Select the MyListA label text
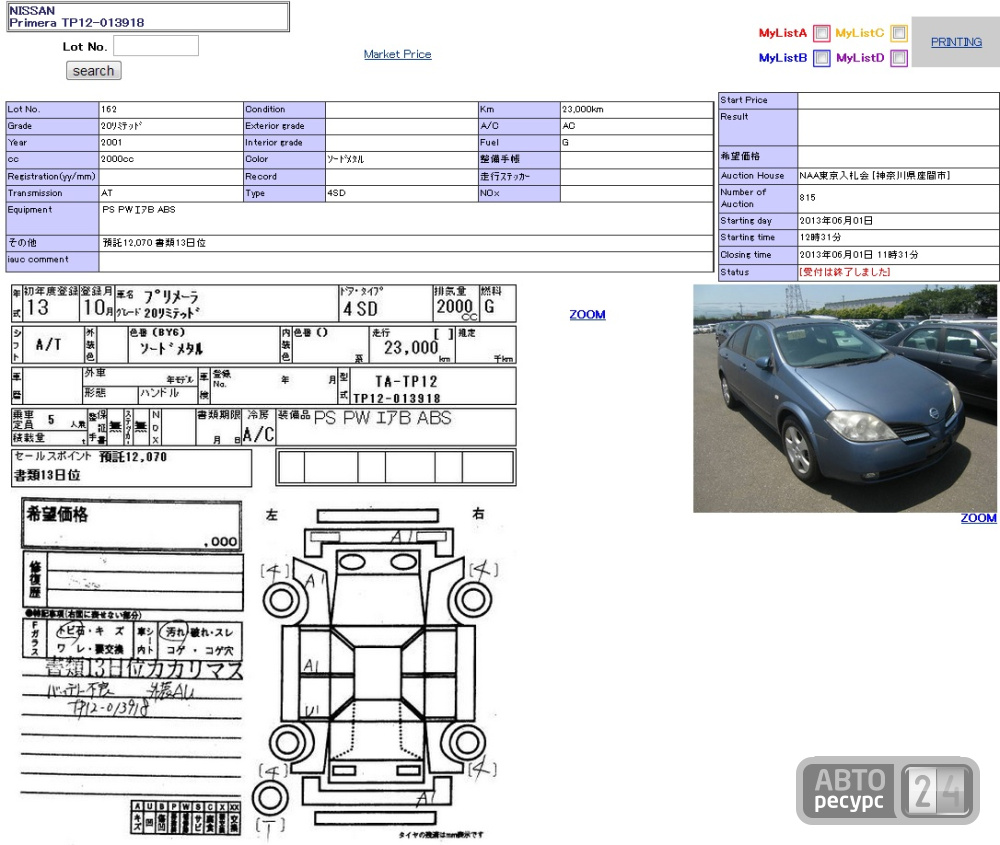1000x845 pixels. point(783,33)
